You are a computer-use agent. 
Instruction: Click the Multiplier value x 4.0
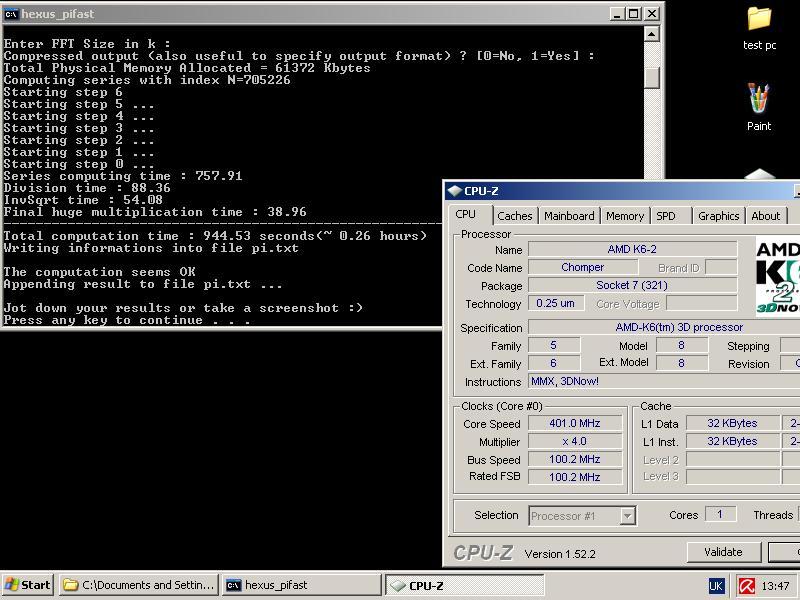[575, 441]
